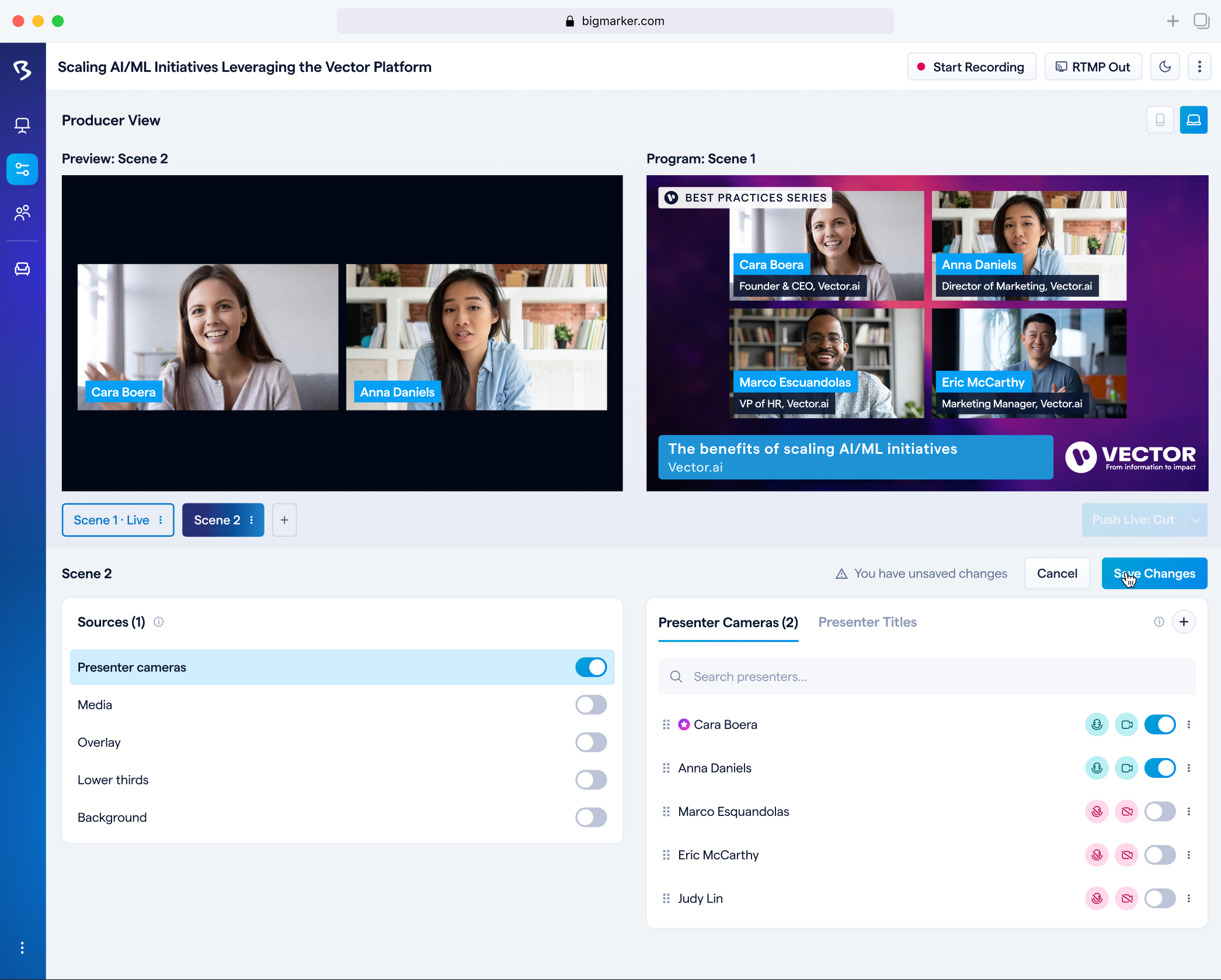This screenshot has width=1221, height=980.
Task: Select the mobile preview icon in Producer View
Action: click(x=1160, y=120)
